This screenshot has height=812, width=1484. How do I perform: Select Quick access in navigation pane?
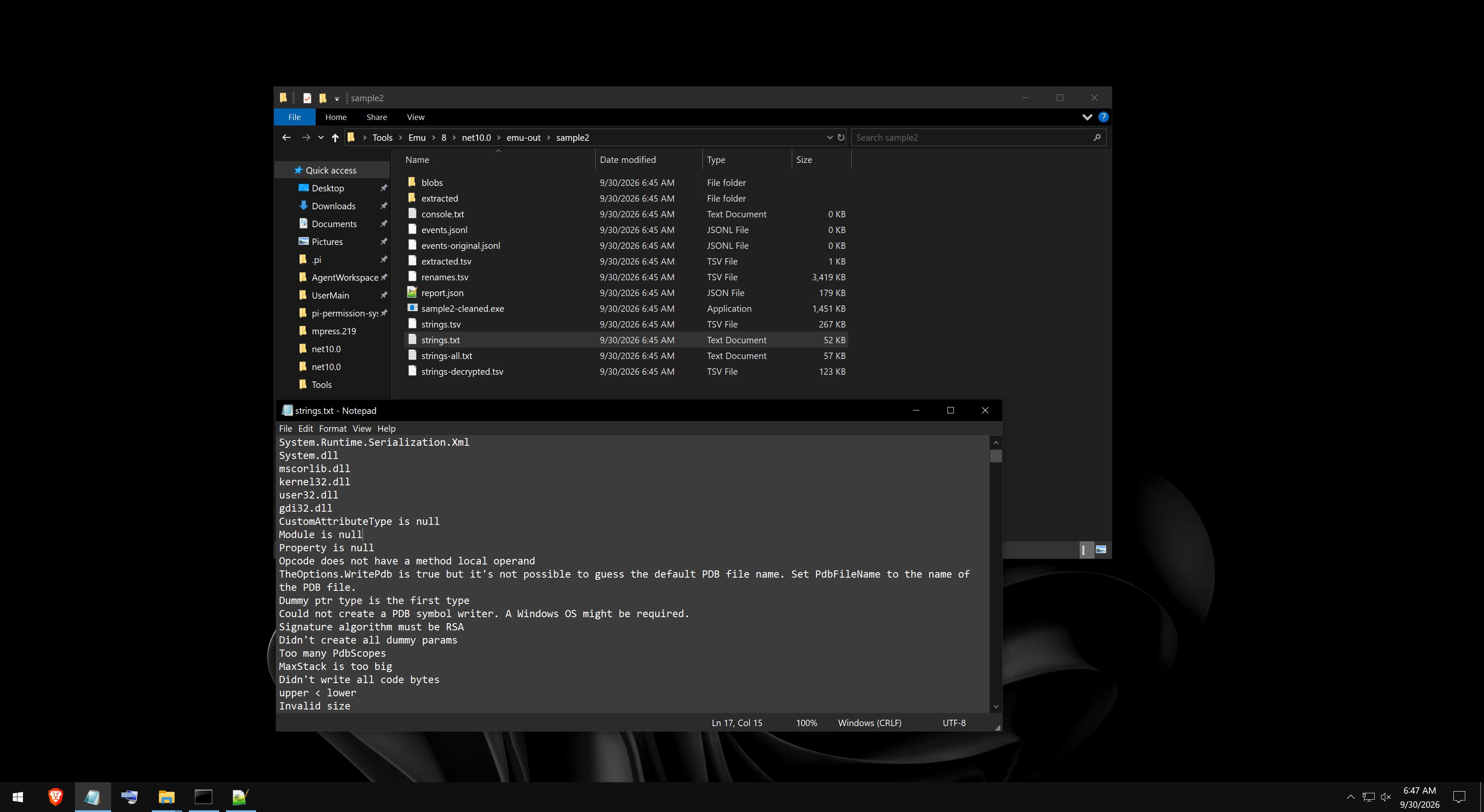[x=331, y=170]
